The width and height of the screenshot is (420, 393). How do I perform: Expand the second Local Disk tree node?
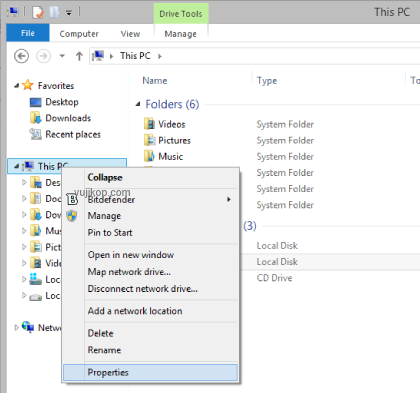point(24,295)
